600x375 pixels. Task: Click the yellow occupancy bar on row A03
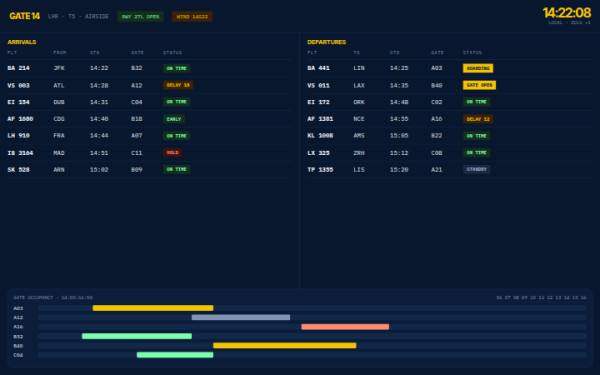point(153,308)
